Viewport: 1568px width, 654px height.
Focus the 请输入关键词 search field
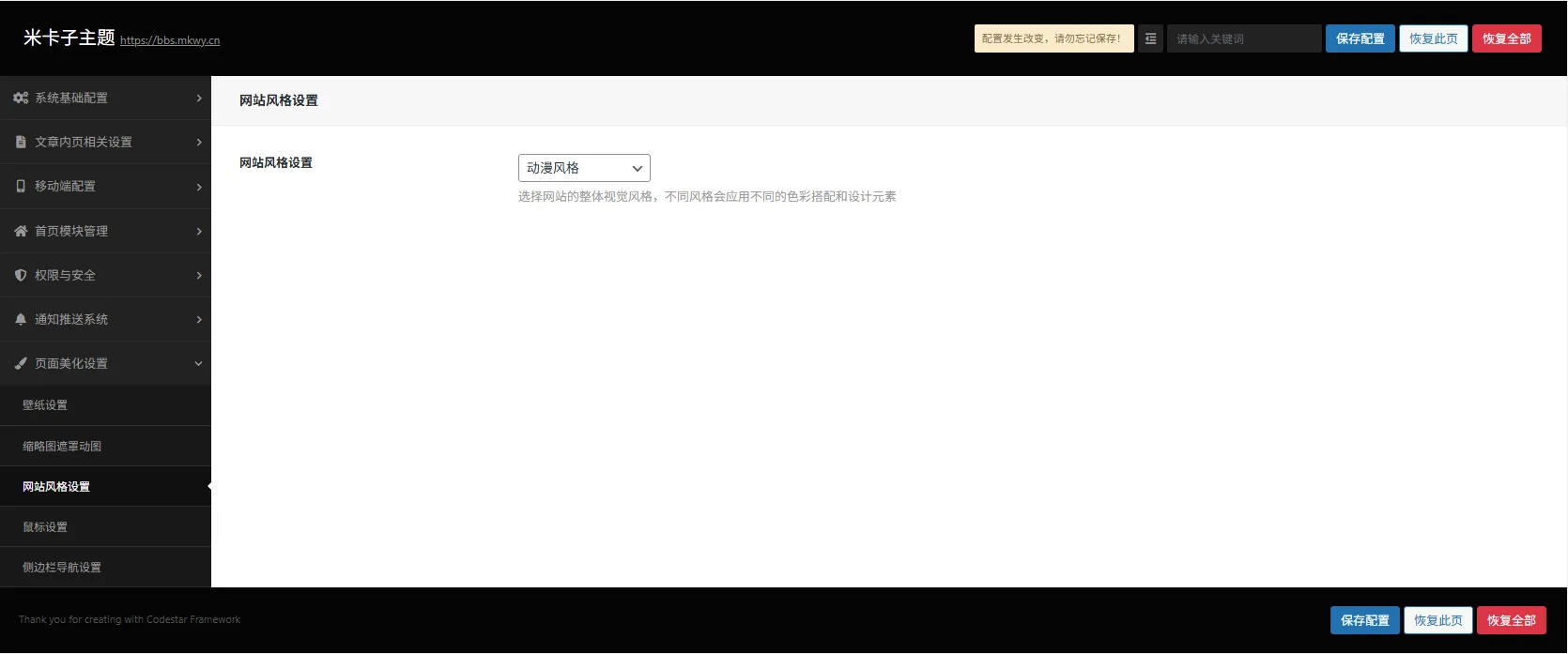[1243, 38]
